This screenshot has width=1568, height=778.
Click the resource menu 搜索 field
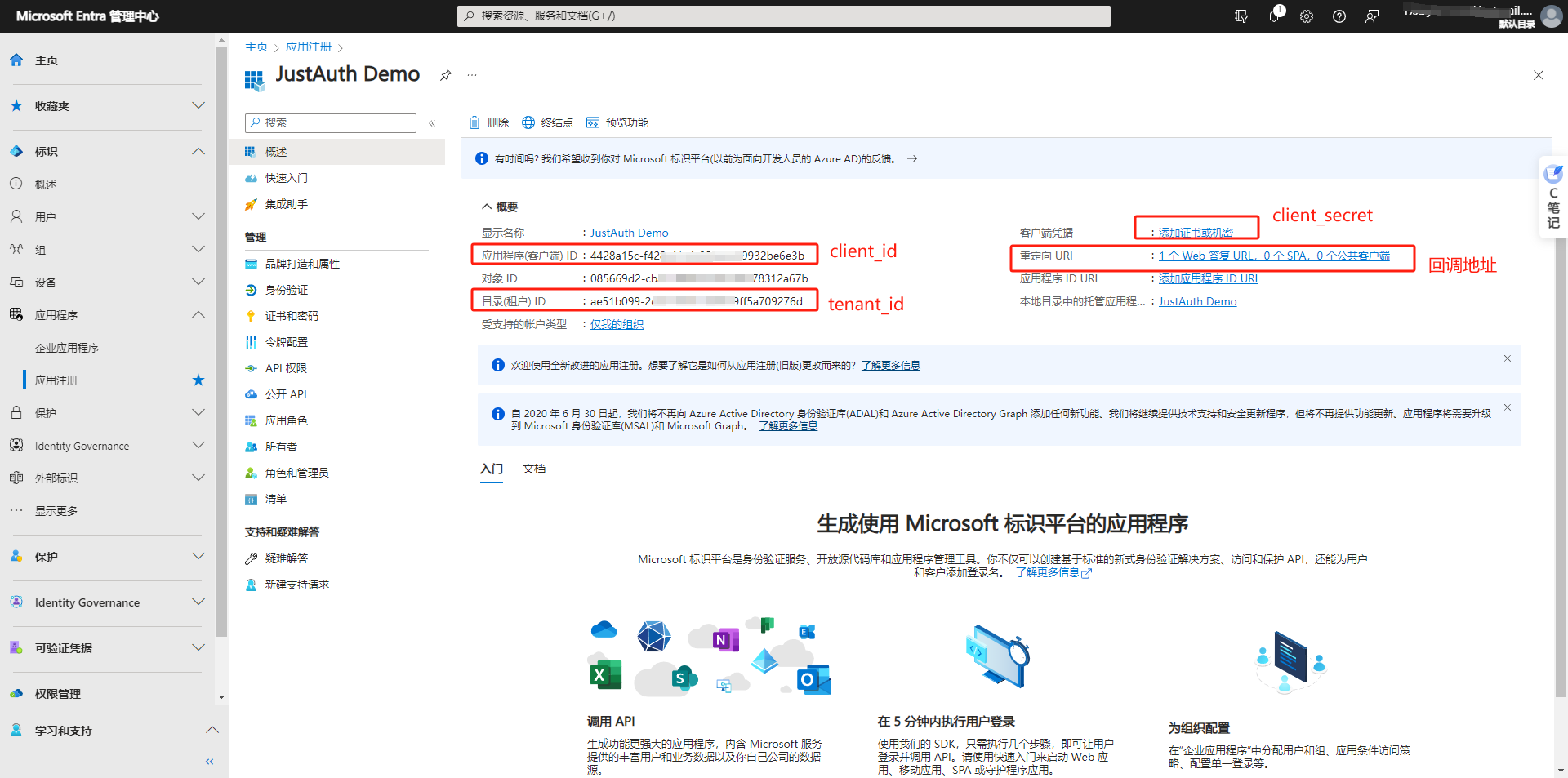(331, 122)
